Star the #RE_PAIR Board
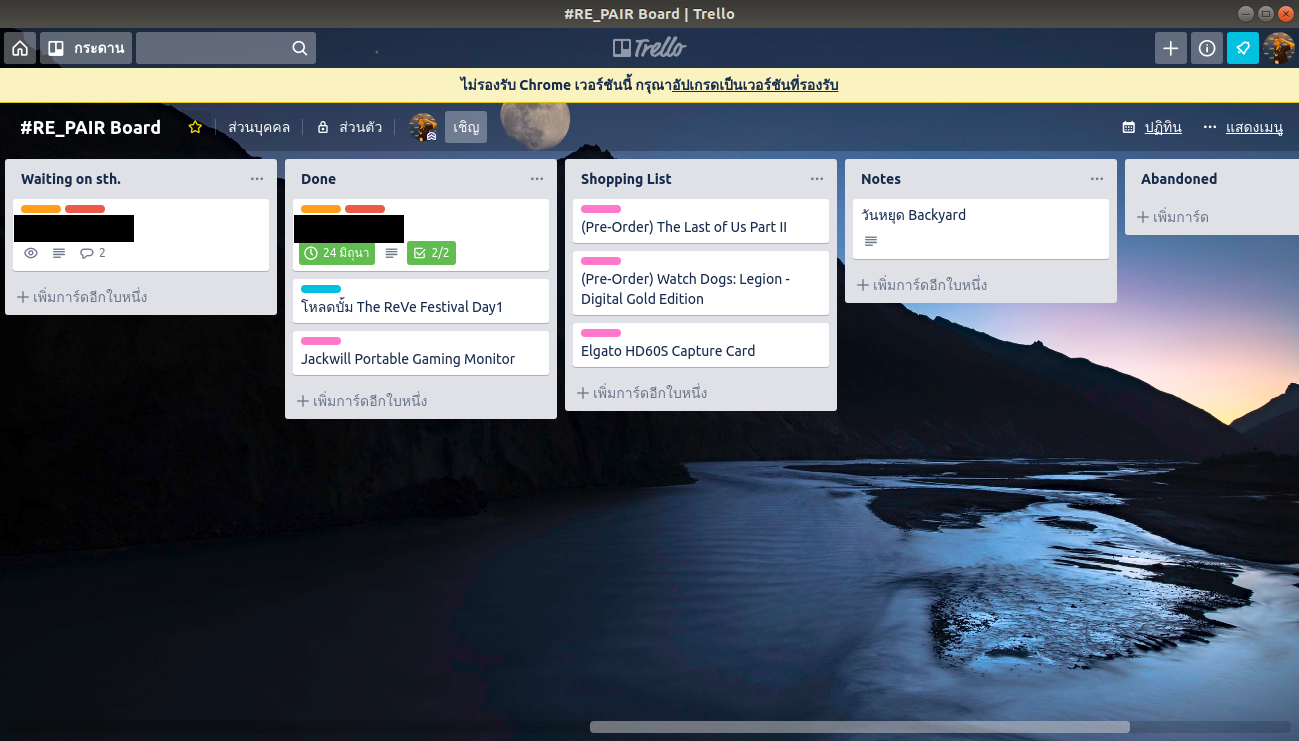 click(196, 127)
